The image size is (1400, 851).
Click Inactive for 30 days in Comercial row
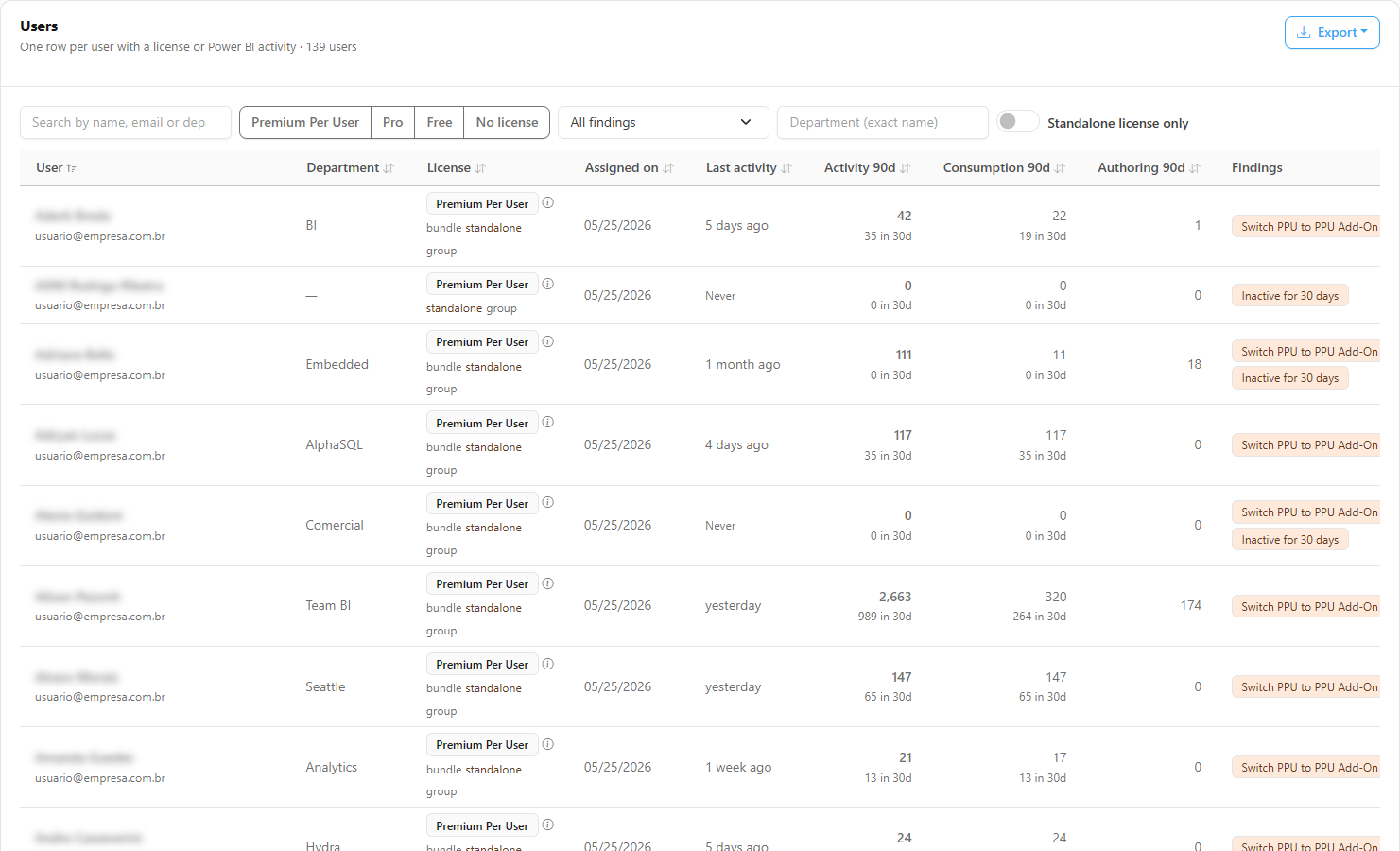pyautogui.click(x=1289, y=540)
